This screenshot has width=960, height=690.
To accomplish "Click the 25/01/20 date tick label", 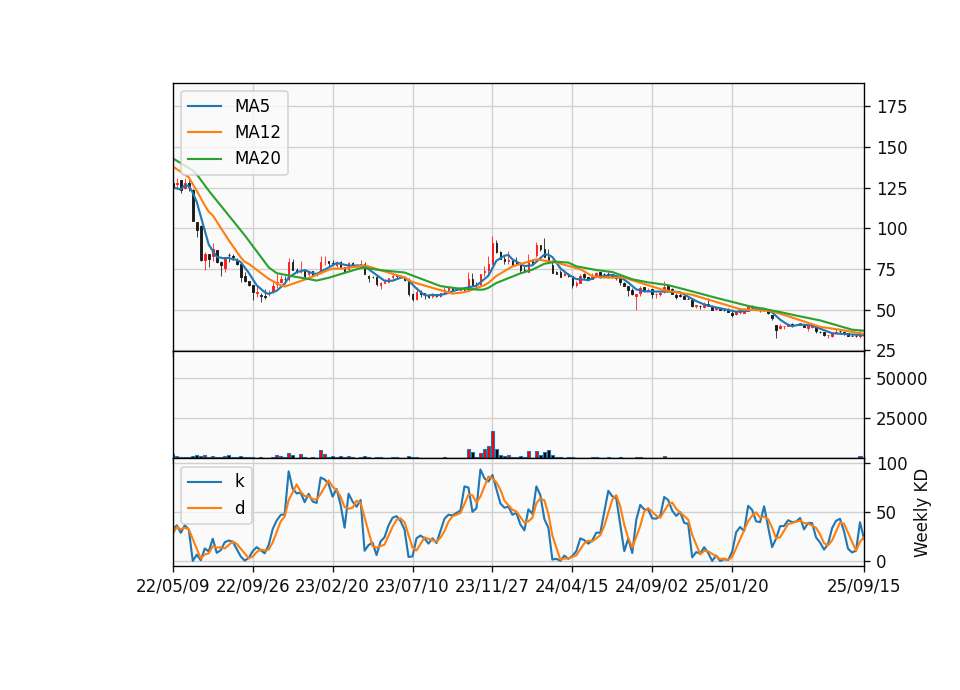I will pos(732,586).
